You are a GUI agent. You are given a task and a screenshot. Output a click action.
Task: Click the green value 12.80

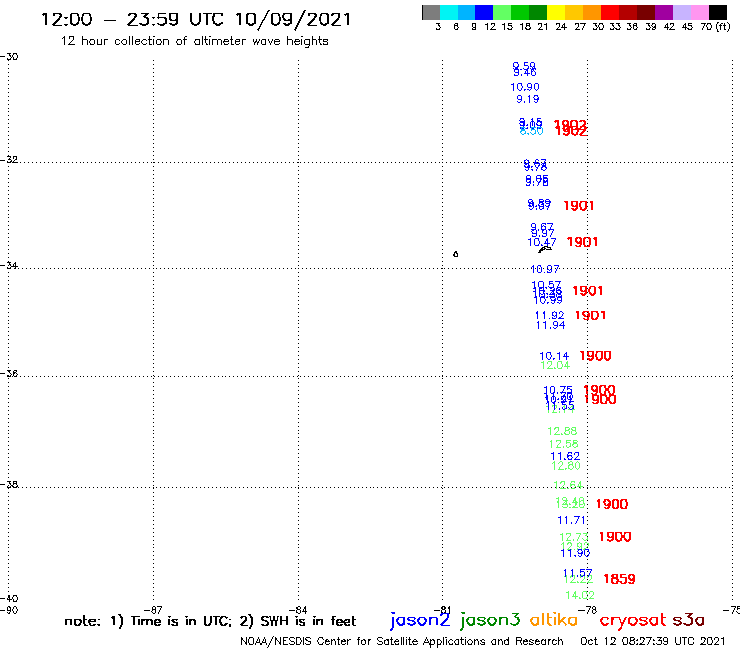click(566, 466)
